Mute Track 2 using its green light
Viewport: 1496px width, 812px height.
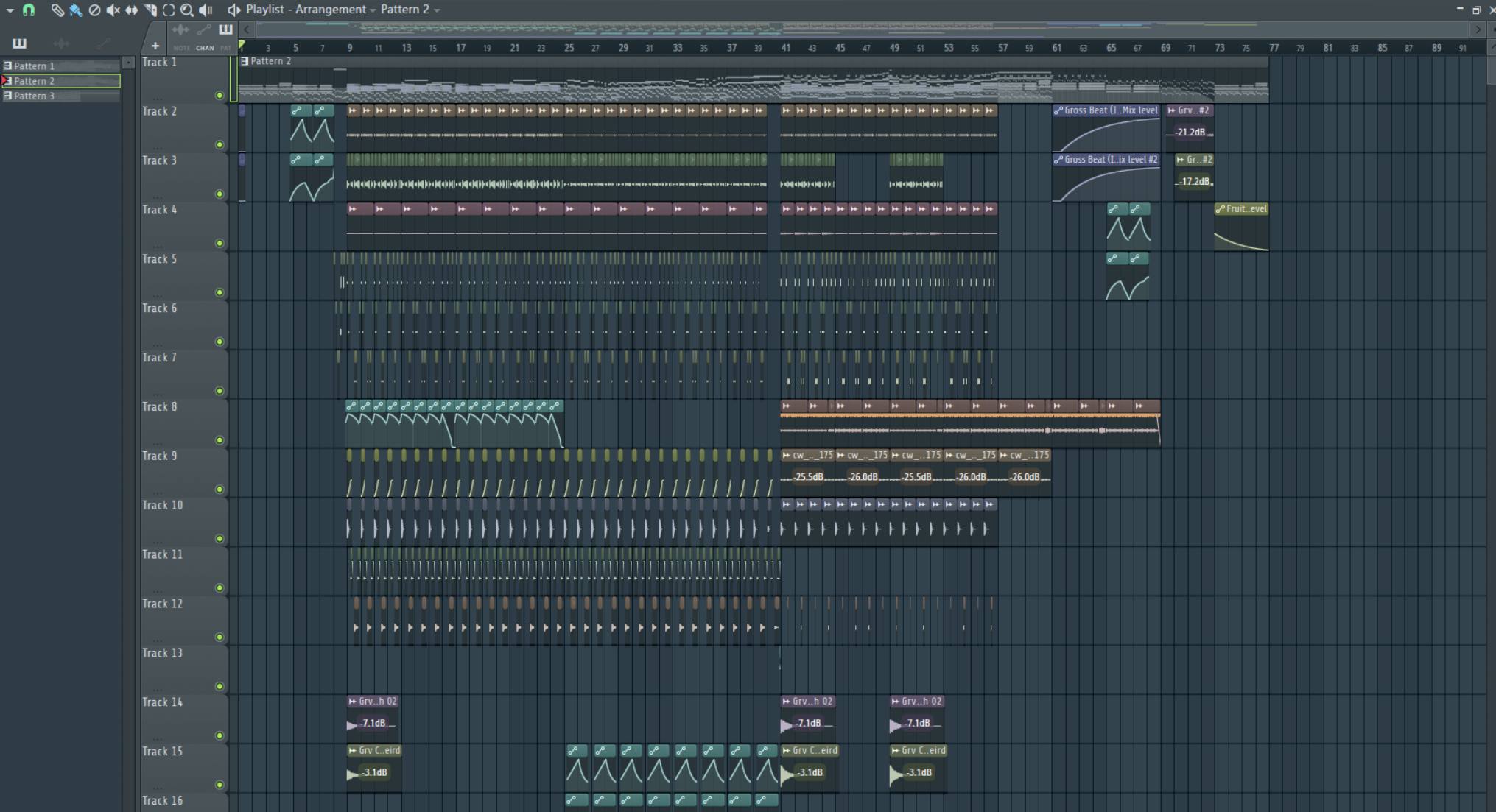pyautogui.click(x=220, y=145)
